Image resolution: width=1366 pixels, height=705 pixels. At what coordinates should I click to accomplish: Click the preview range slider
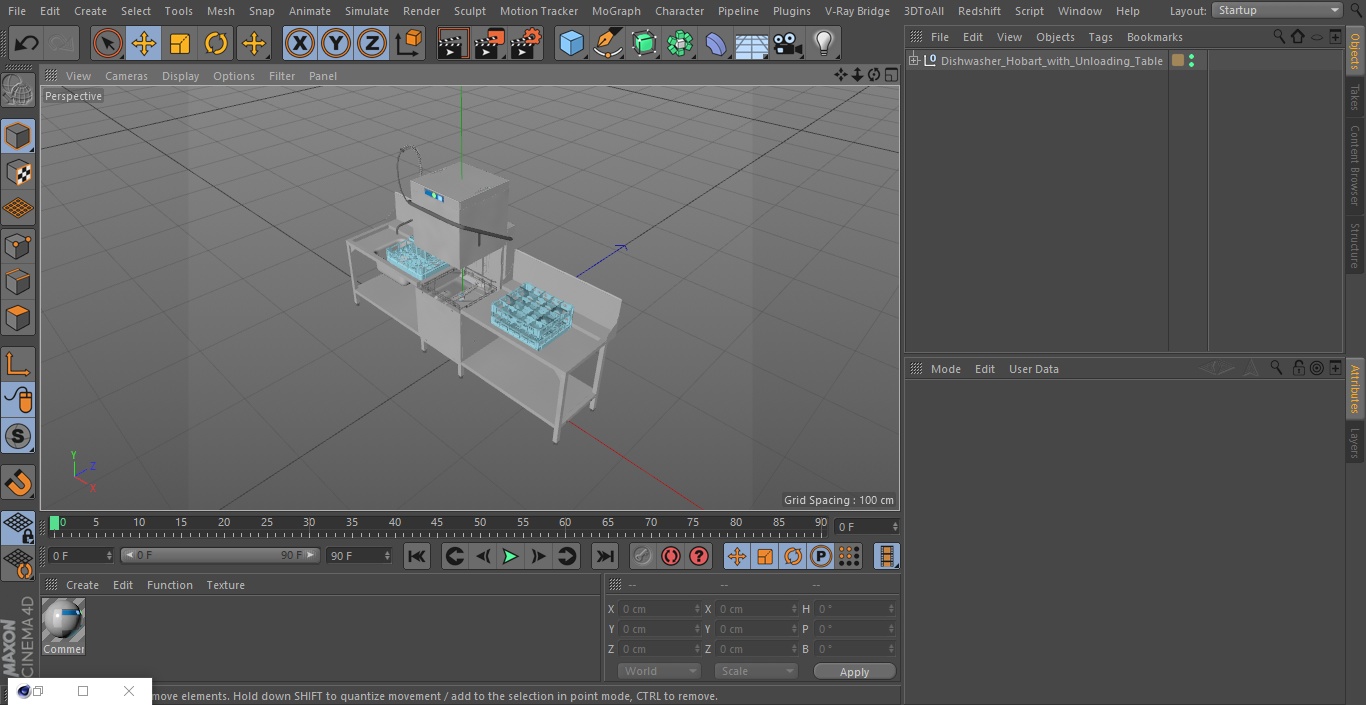pyautogui.click(x=220, y=555)
